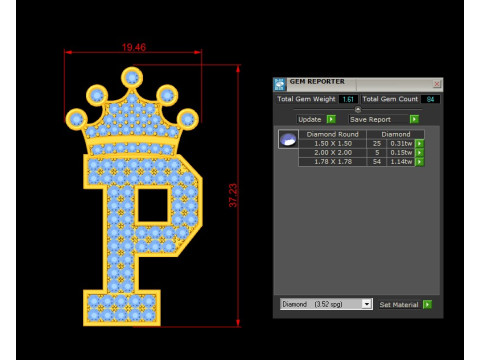Click the count cell showing 54
Image resolution: width=480 pixels, height=360 pixels.
pos(377,162)
